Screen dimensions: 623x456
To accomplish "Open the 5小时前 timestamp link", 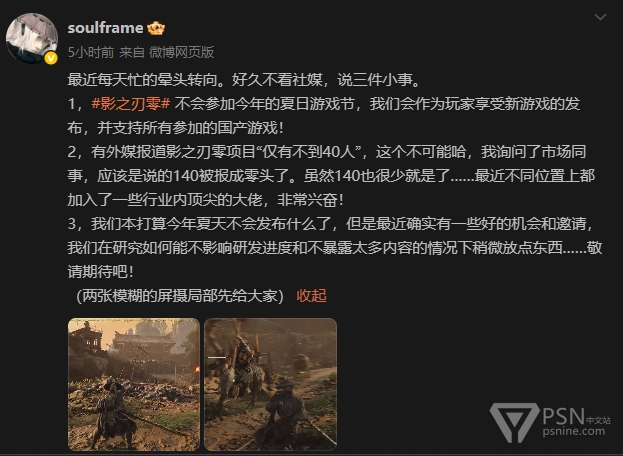I will coord(91,52).
